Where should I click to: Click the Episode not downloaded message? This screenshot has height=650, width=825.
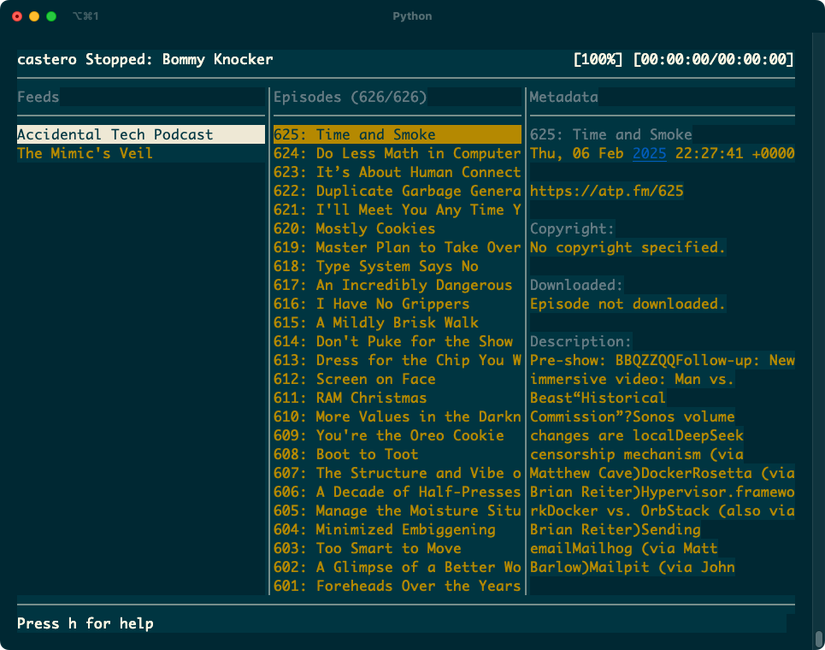point(626,303)
